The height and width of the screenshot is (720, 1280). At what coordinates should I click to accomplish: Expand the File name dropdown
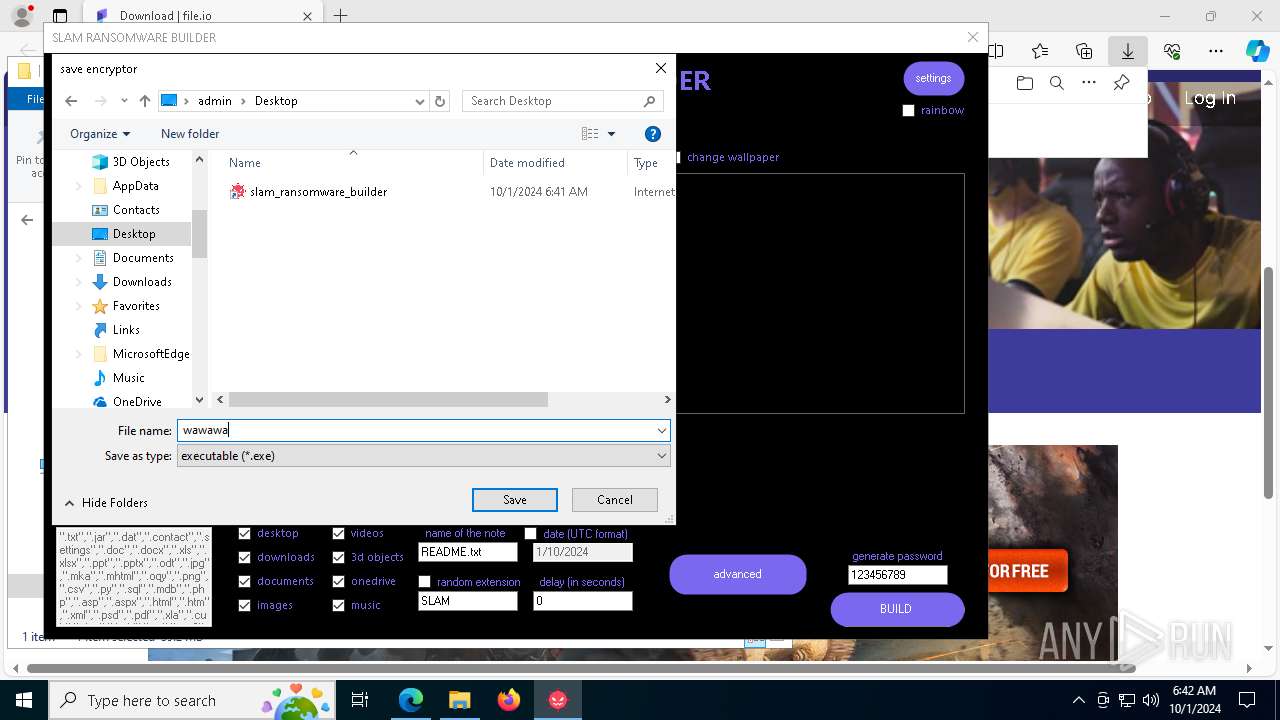[661, 431]
